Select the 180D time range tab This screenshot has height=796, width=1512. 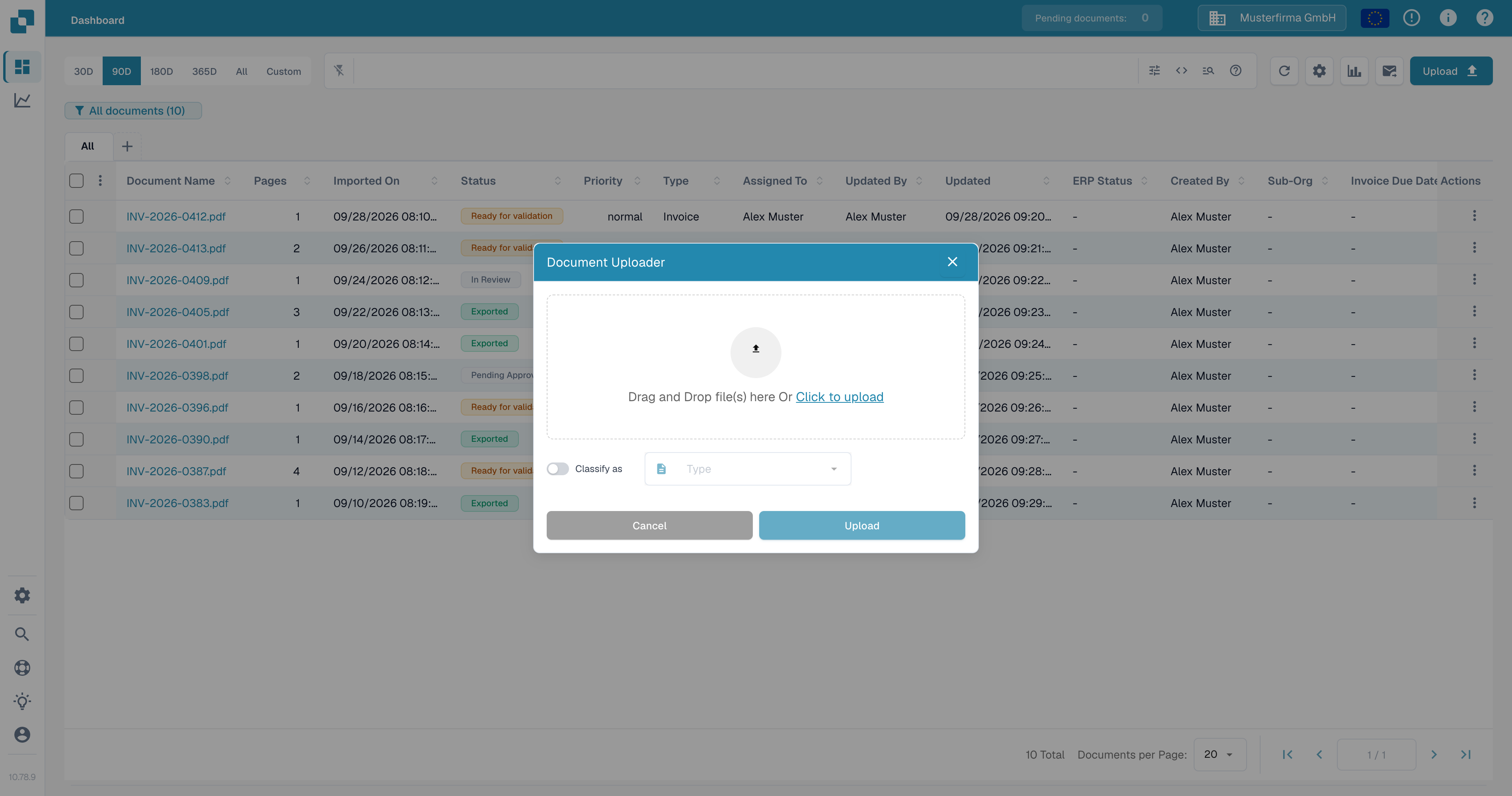162,71
